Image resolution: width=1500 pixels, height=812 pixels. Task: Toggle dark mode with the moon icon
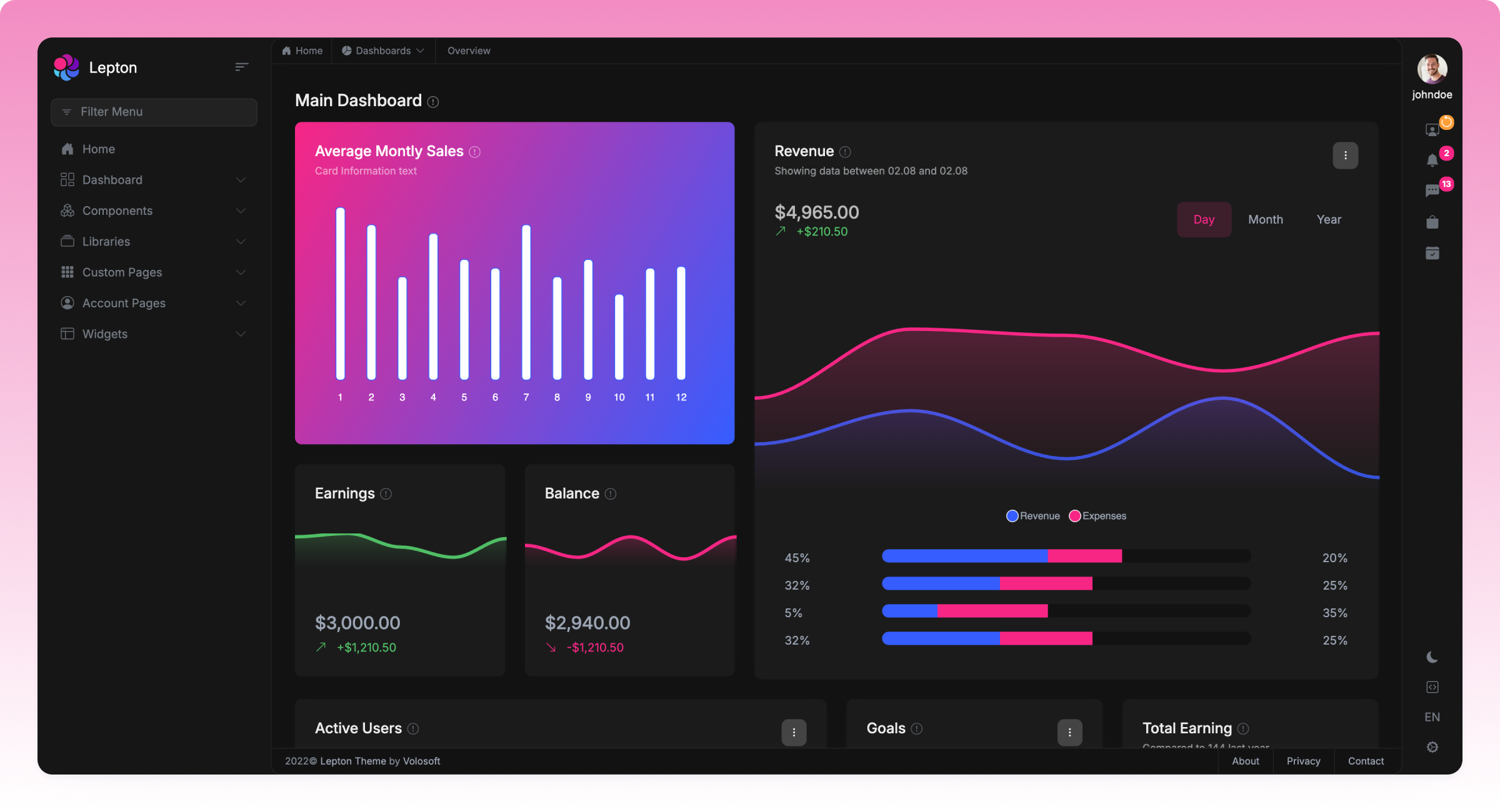coord(1432,657)
